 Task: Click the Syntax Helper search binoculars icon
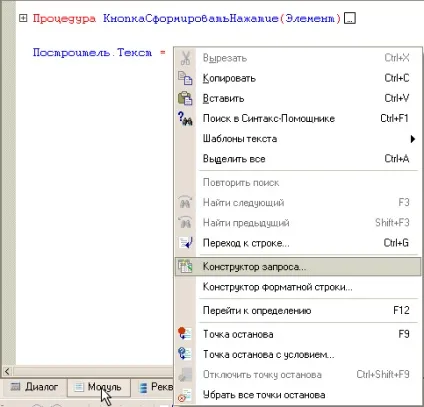click(185, 119)
